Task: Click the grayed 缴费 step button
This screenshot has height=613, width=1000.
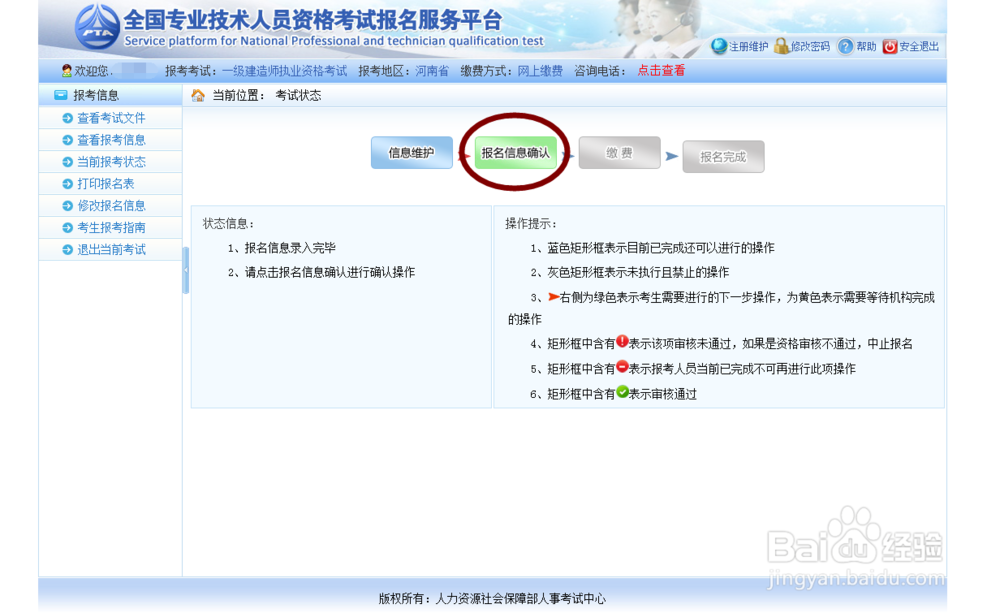Action: (619, 153)
